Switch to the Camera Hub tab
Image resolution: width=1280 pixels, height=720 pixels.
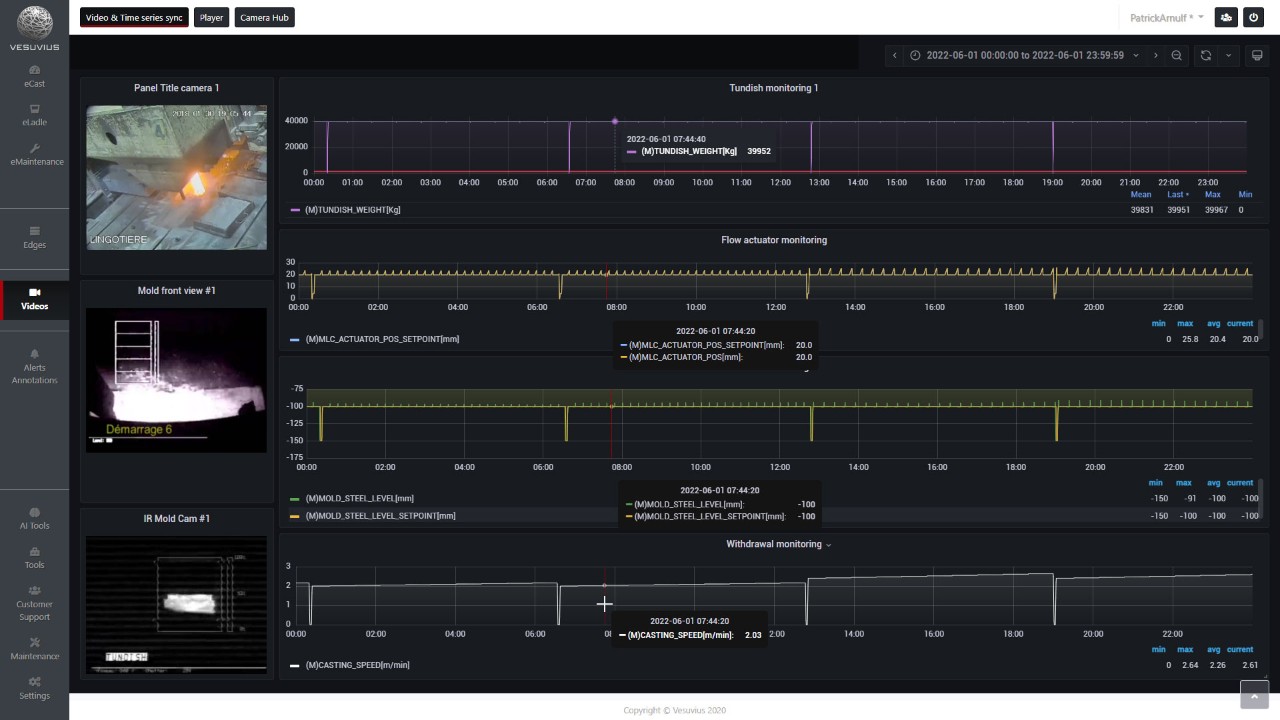[264, 17]
